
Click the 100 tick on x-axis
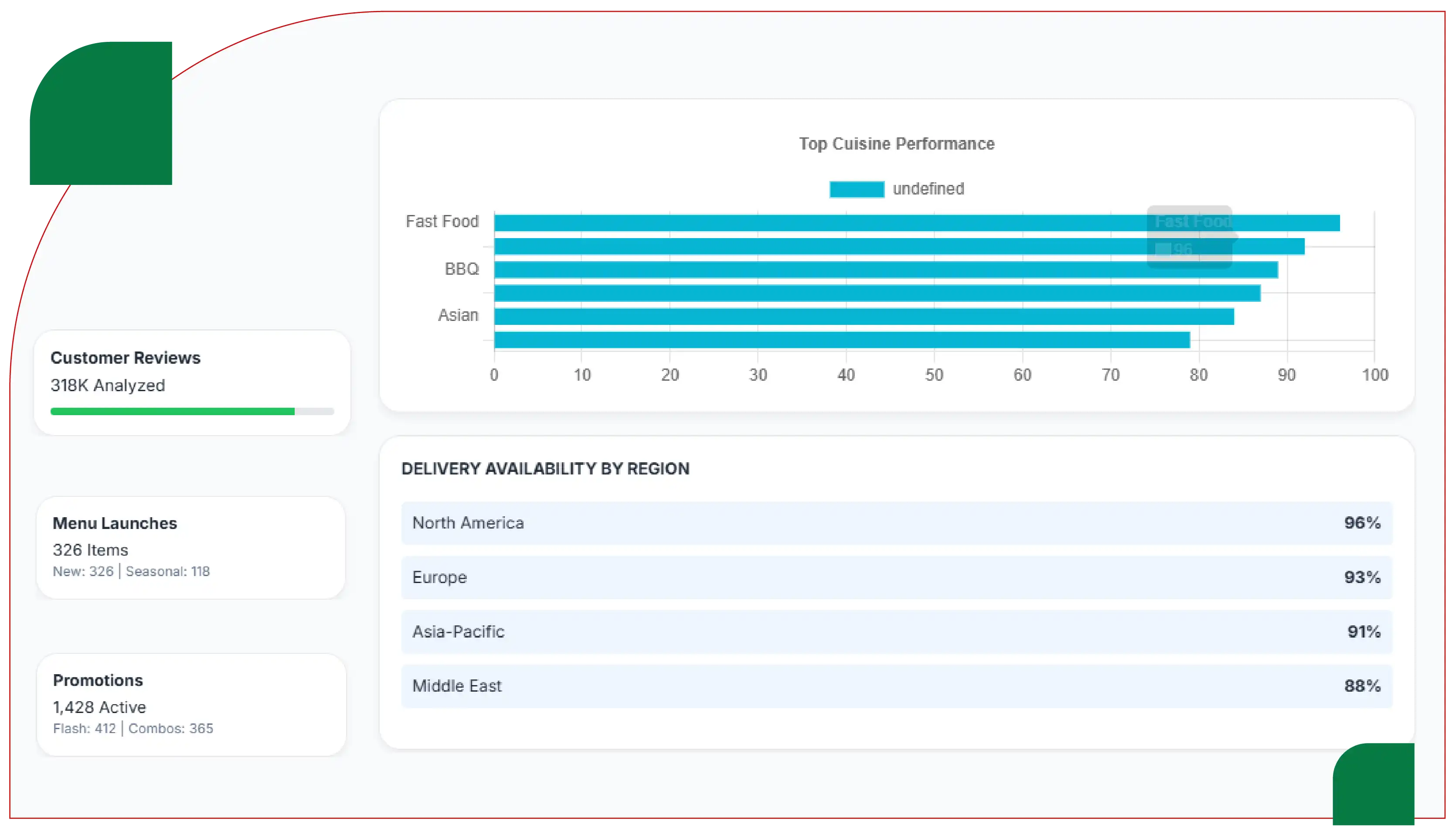pos(1374,375)
